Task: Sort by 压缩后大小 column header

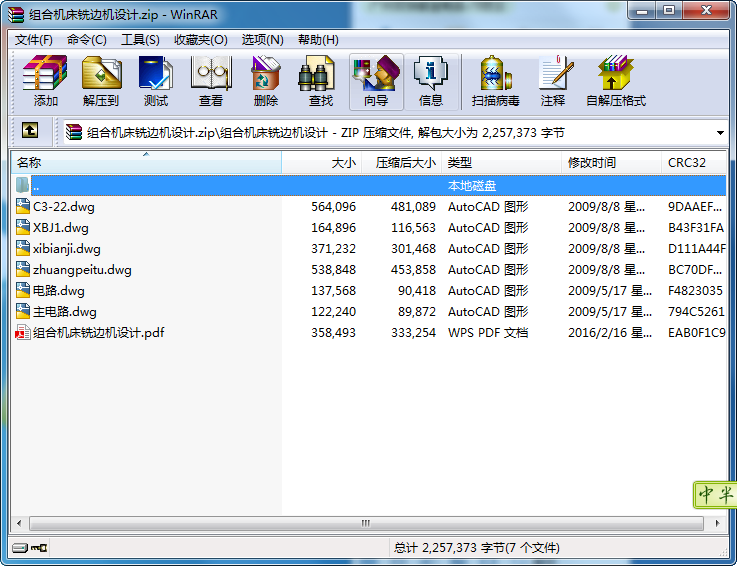Action: [405, 162]
